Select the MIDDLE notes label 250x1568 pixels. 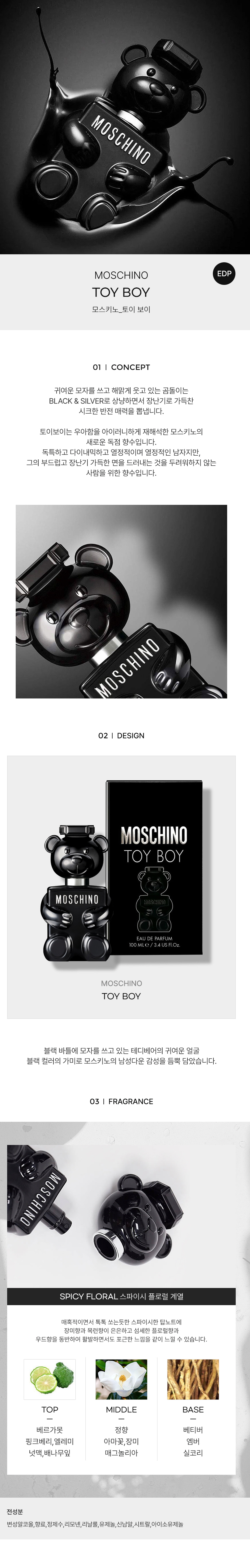121,1410
